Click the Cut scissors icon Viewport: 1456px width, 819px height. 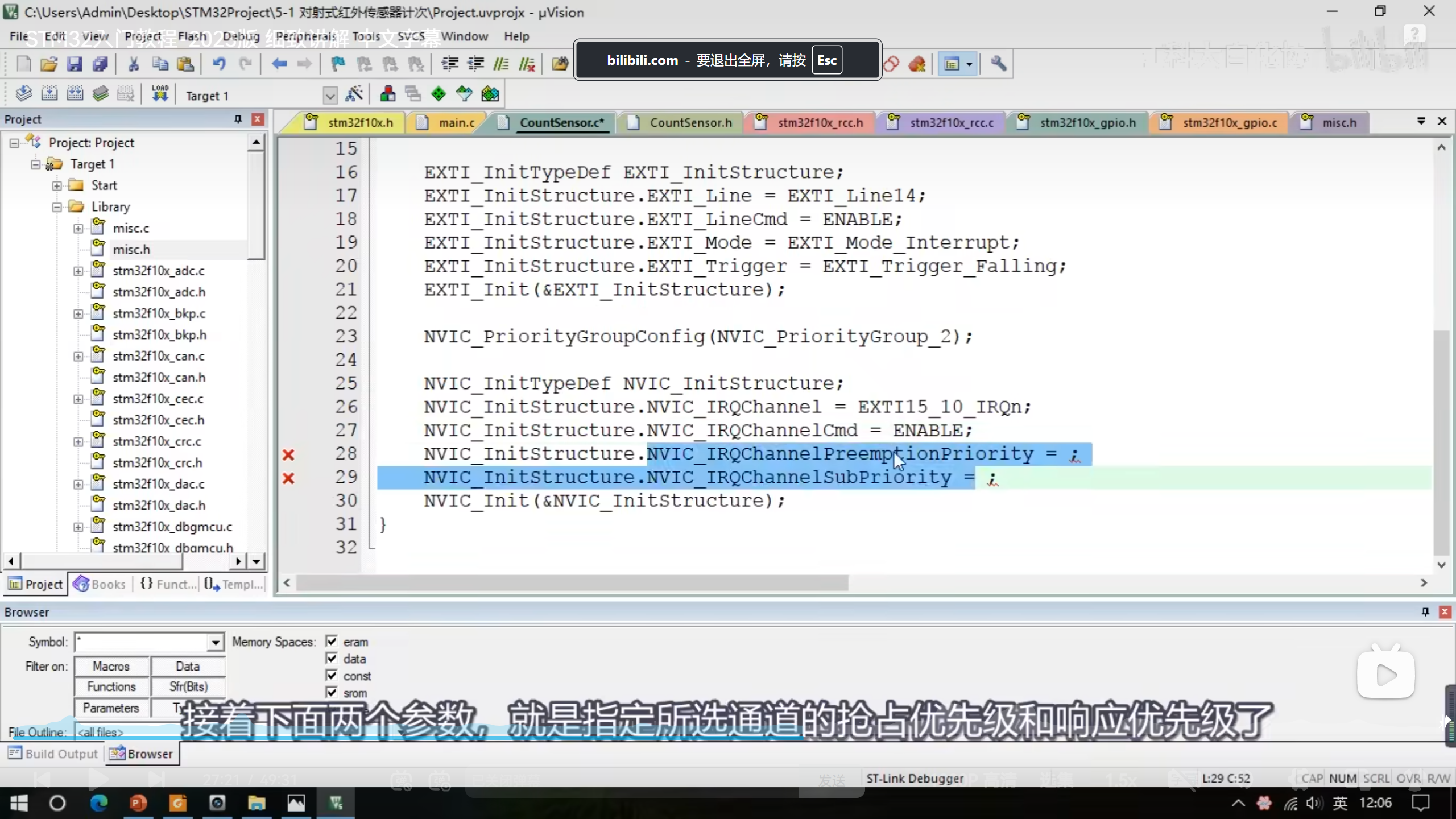pyautogui.click(x=134, y=64)
